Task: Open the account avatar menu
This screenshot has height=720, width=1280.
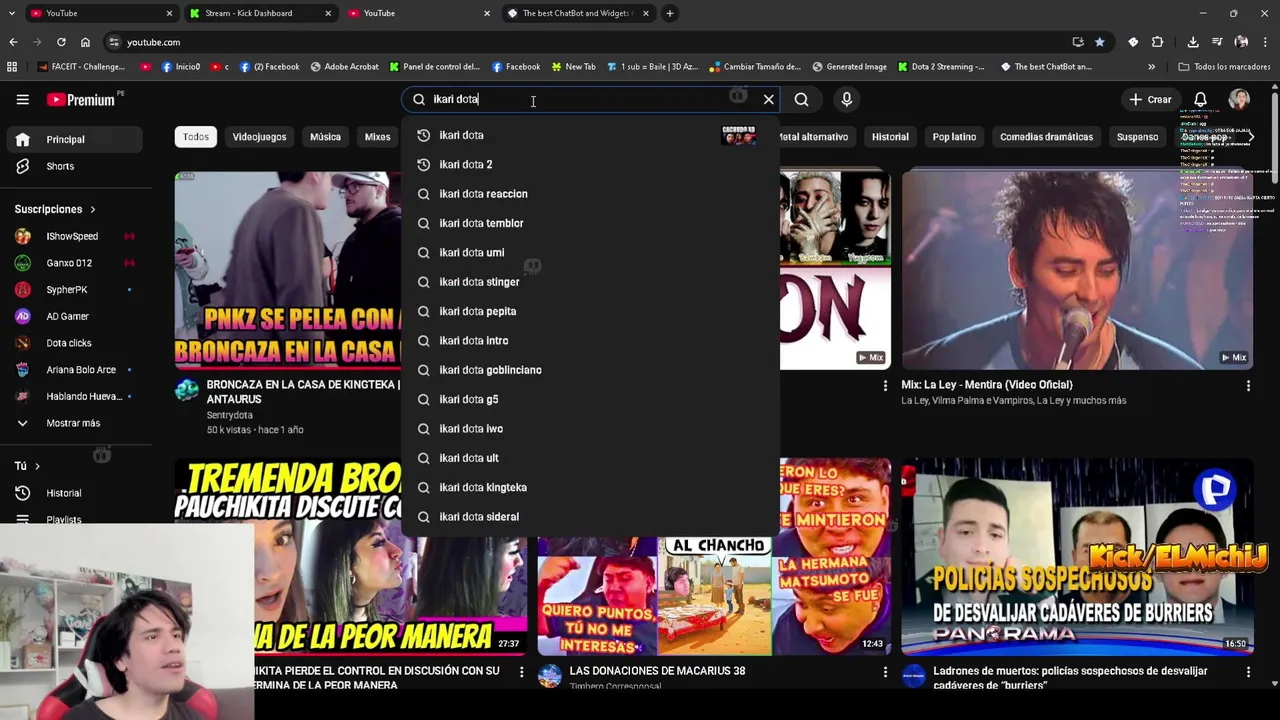Action: click(x=1239, y=99)
